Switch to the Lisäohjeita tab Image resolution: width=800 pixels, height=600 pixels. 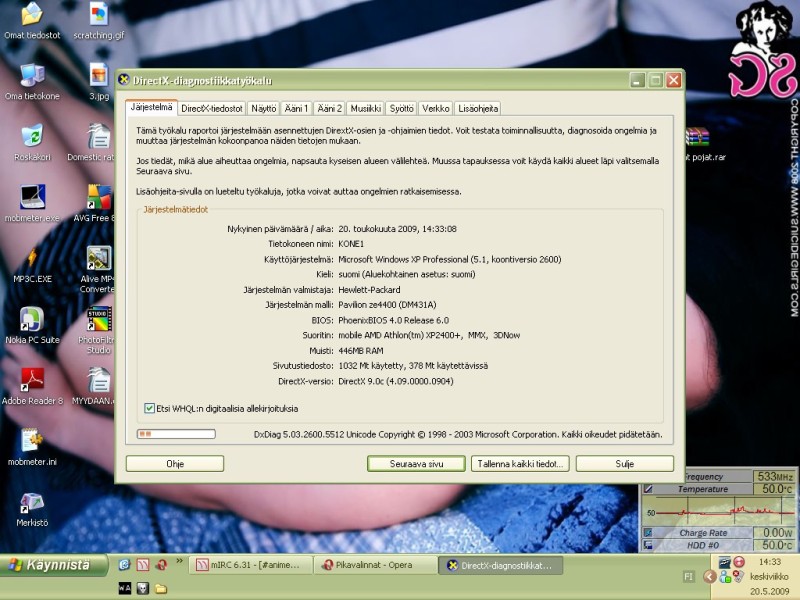pos(478,108)
